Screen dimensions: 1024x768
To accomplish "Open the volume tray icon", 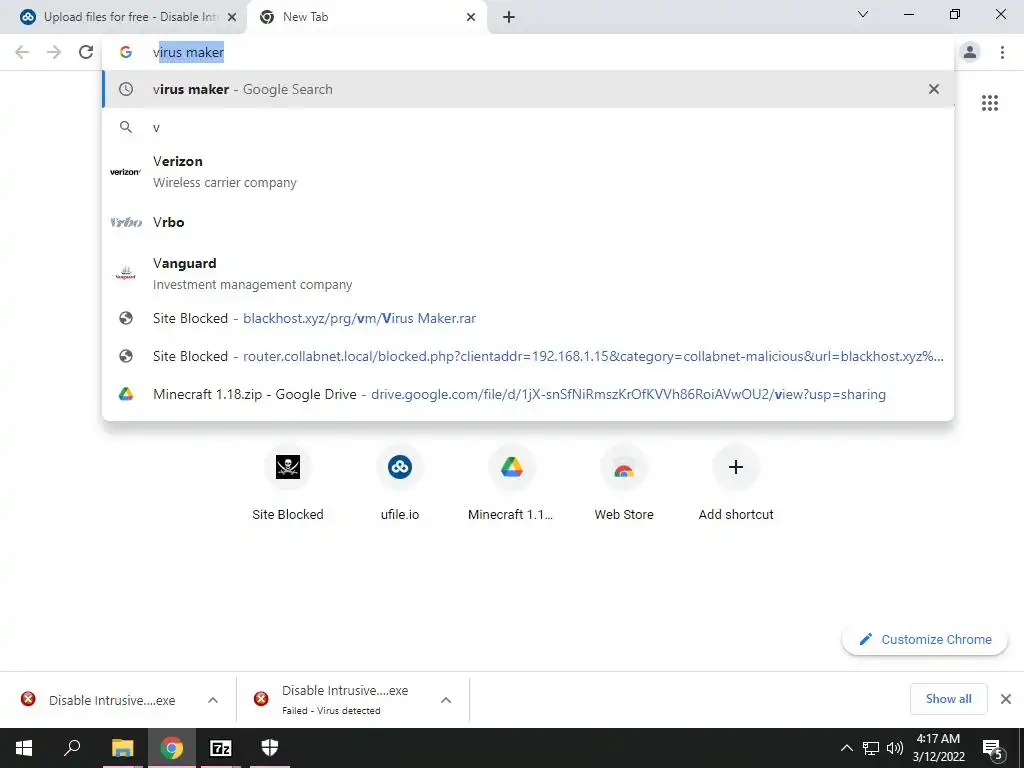I will point(895,748).
